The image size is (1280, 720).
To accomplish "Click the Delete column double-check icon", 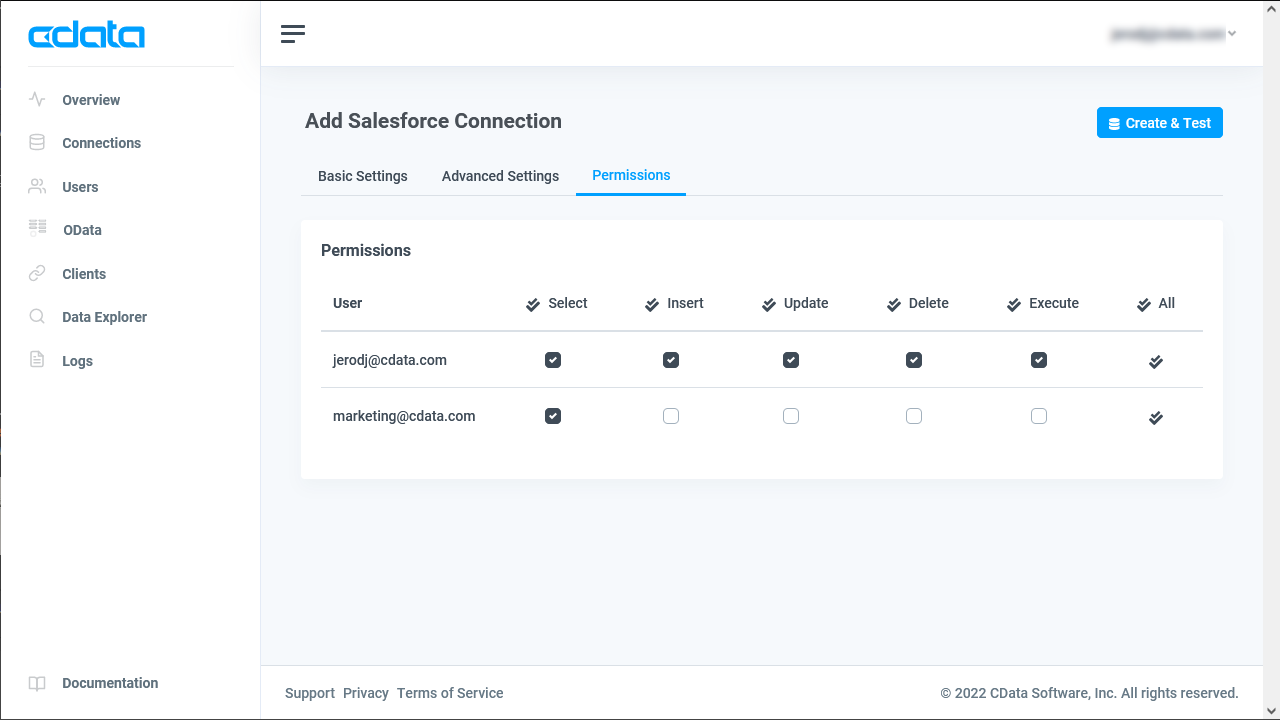I will click(894, 305).
